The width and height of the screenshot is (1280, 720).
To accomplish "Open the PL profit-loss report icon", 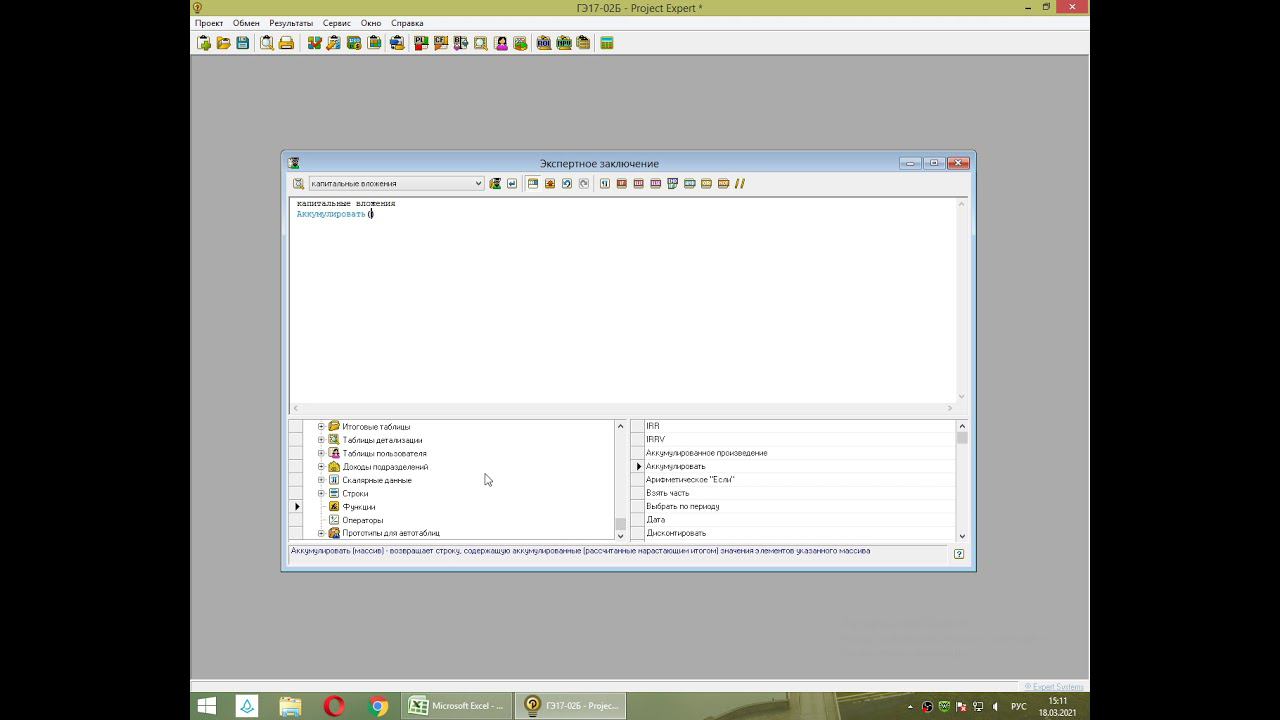I will [421, 43].
